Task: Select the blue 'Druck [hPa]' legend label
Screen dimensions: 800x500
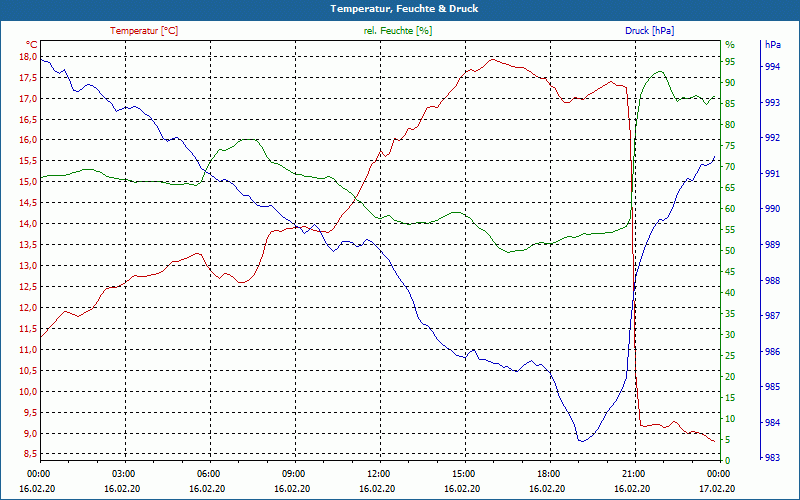Action: (x=649, y=31)
